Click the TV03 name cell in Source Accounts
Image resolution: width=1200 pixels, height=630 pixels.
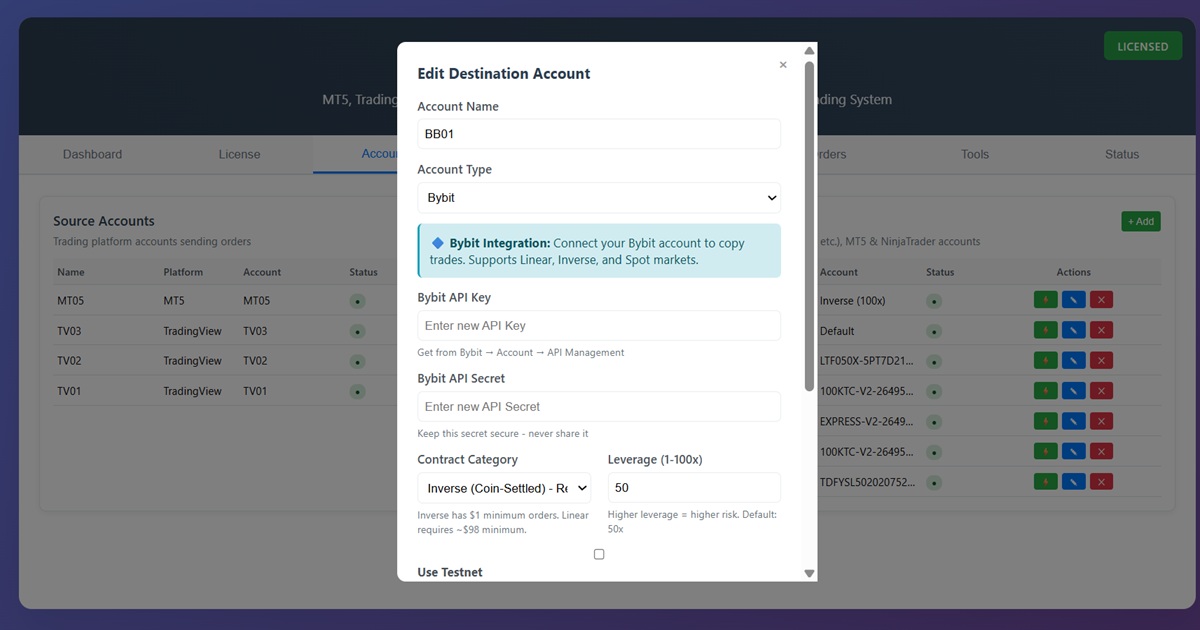69,331
